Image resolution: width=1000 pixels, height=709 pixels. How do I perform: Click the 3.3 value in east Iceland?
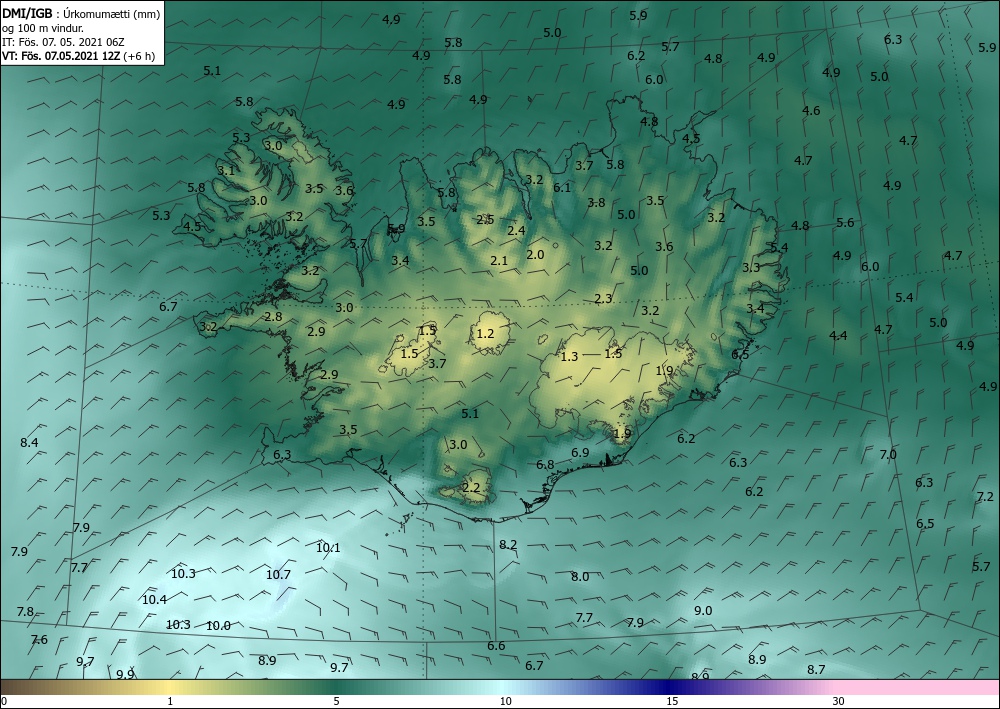[x=751, y=267]
